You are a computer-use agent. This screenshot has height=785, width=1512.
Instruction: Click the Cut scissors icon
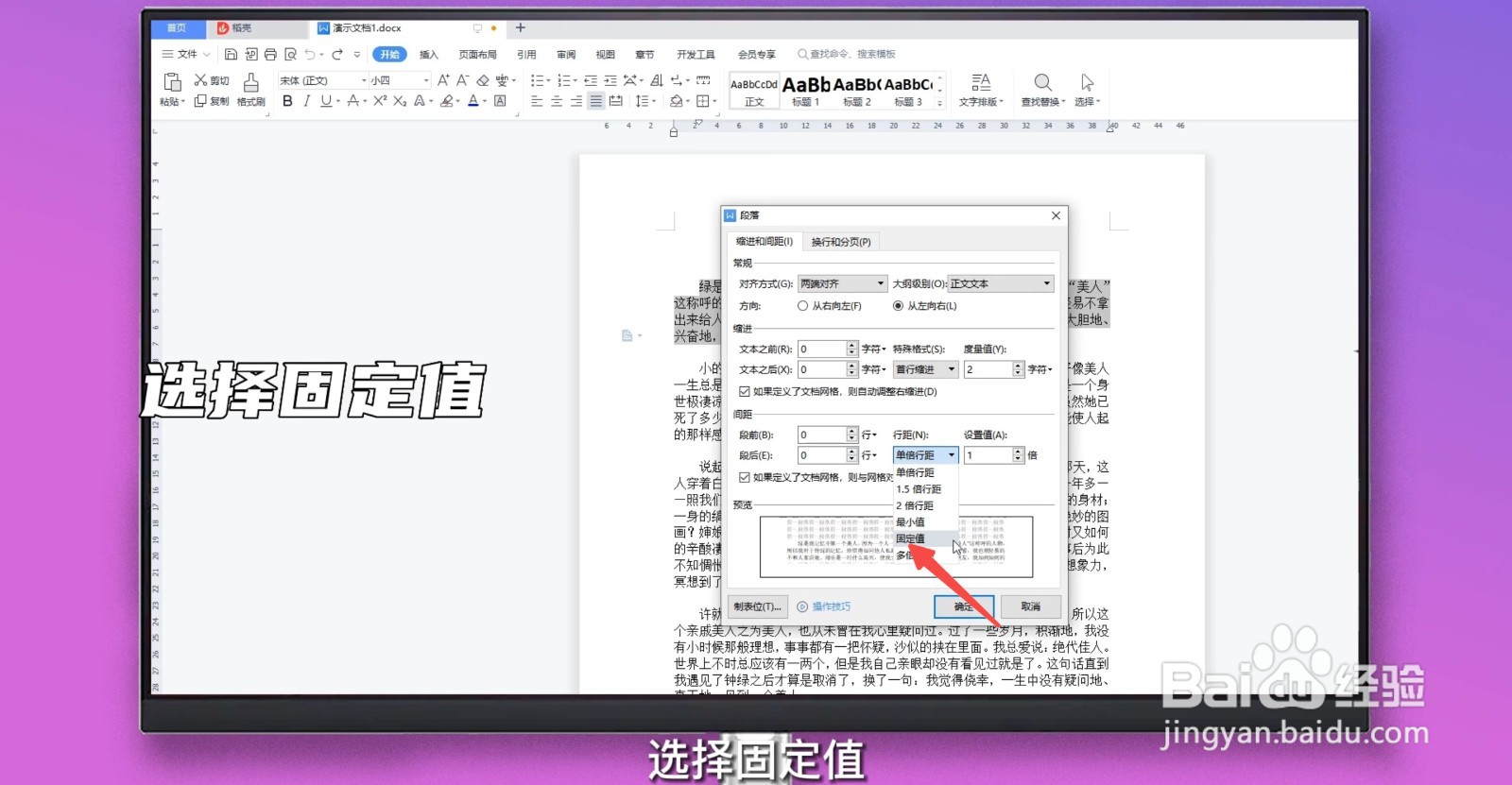pyautogui.click(x=200, y=80)
